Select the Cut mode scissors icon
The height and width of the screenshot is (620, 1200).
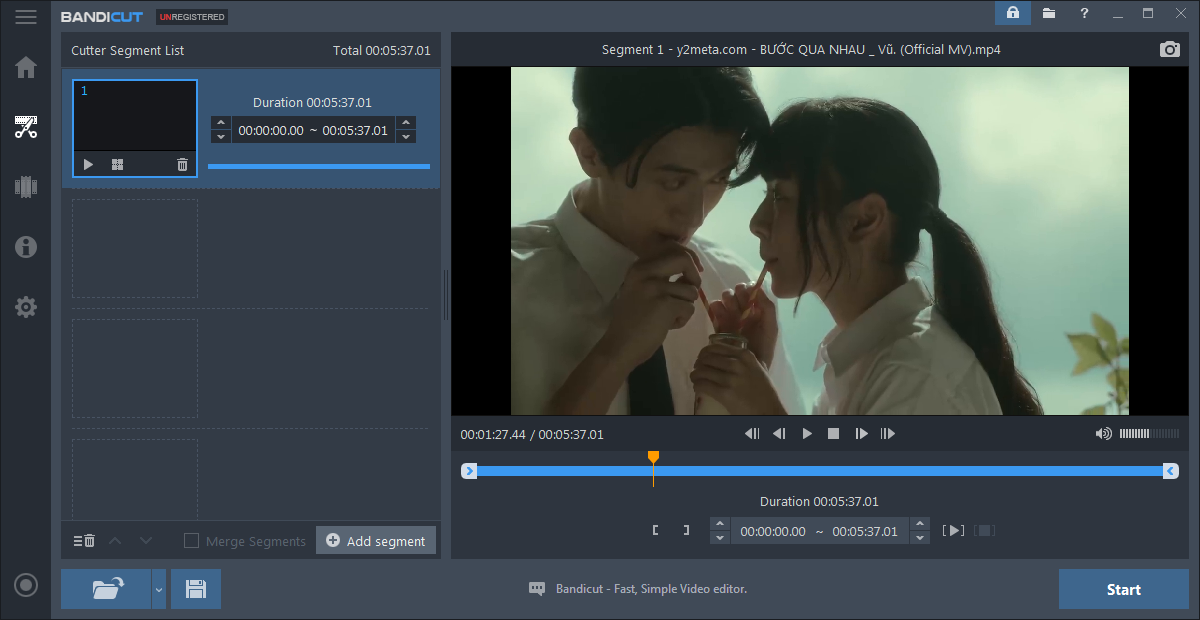click(x=26, y=127)
